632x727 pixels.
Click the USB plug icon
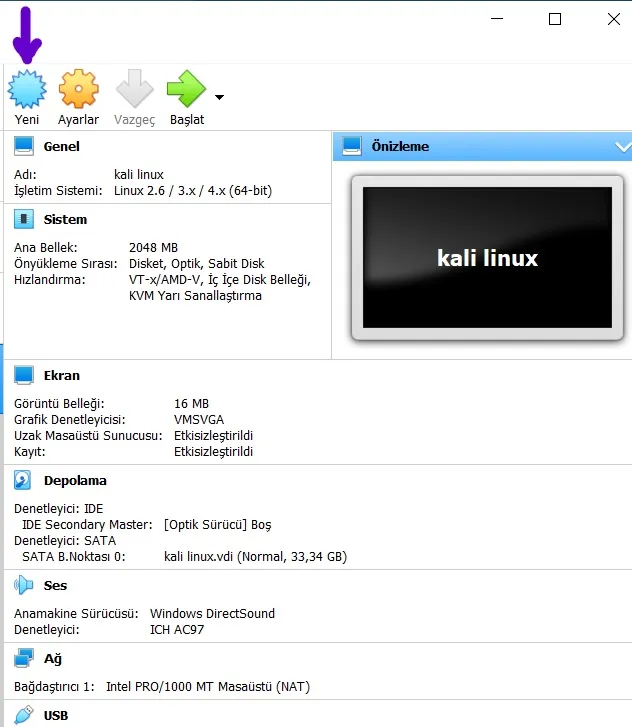(x=24, y=715)
